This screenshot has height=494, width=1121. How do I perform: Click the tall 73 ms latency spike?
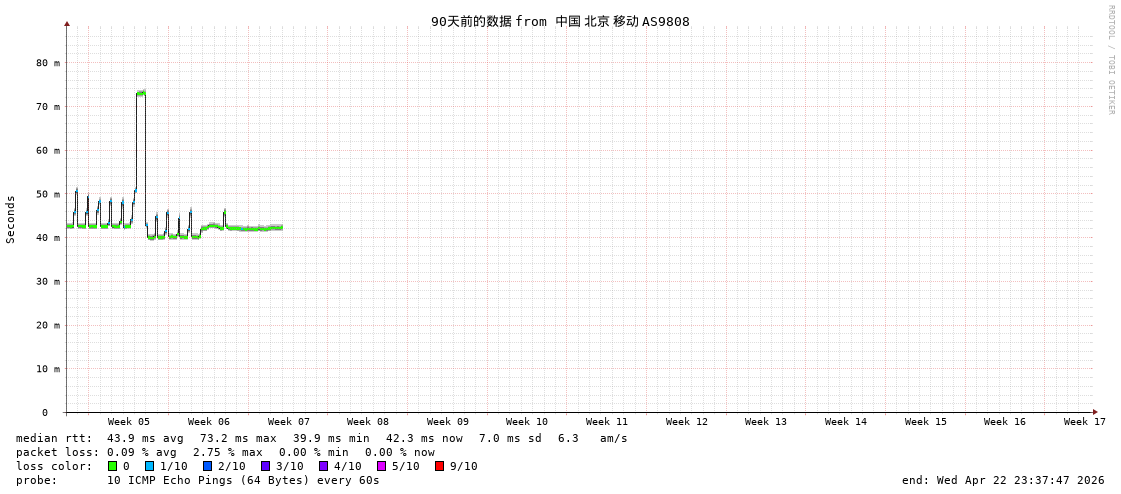(141, 93)
